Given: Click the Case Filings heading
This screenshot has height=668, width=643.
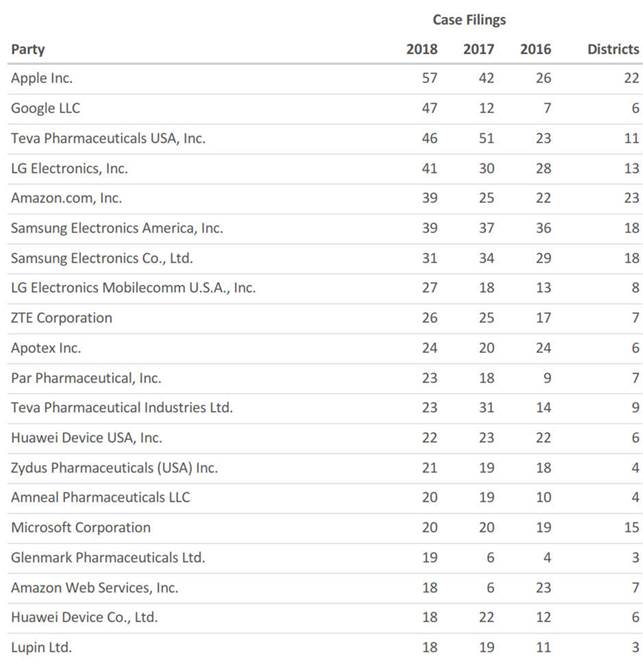Looking at the screenshot, I should (x=469, y=20).
